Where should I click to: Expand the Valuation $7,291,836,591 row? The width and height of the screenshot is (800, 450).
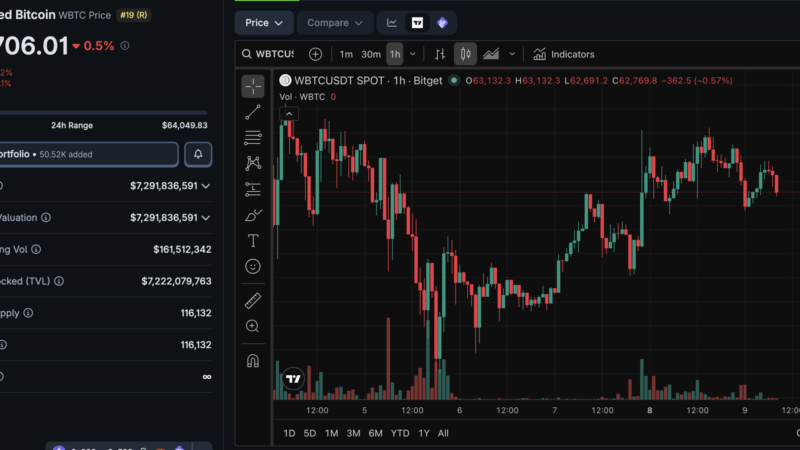(206, 218)
